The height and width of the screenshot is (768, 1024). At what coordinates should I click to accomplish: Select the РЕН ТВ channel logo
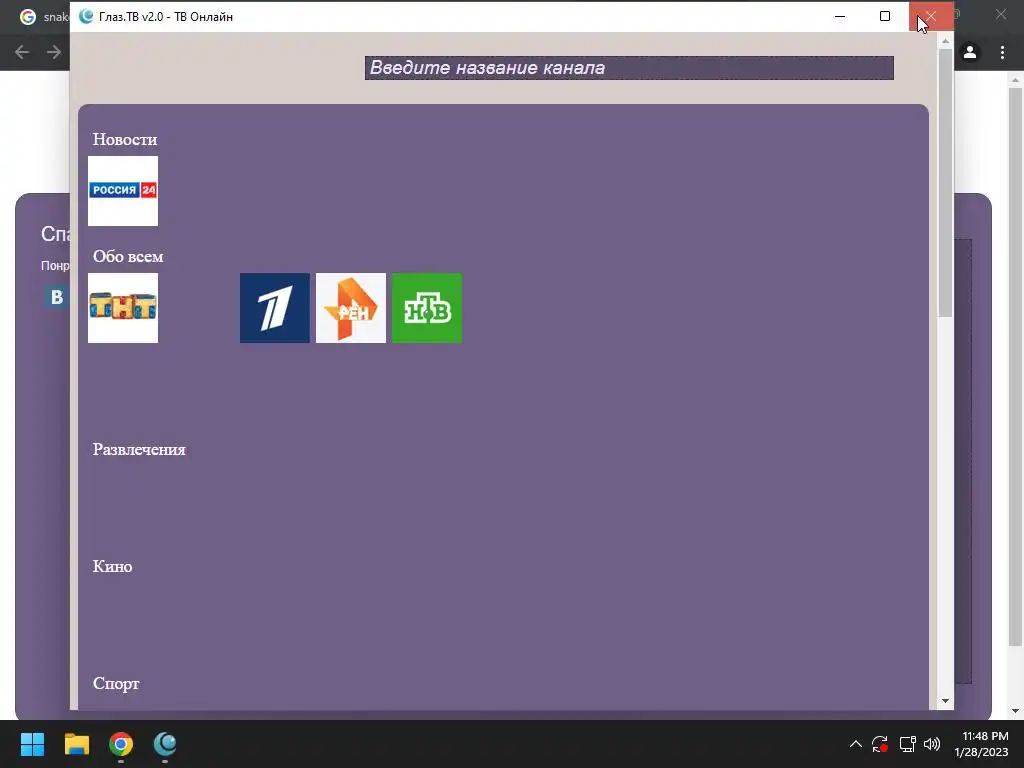point(351,308)
